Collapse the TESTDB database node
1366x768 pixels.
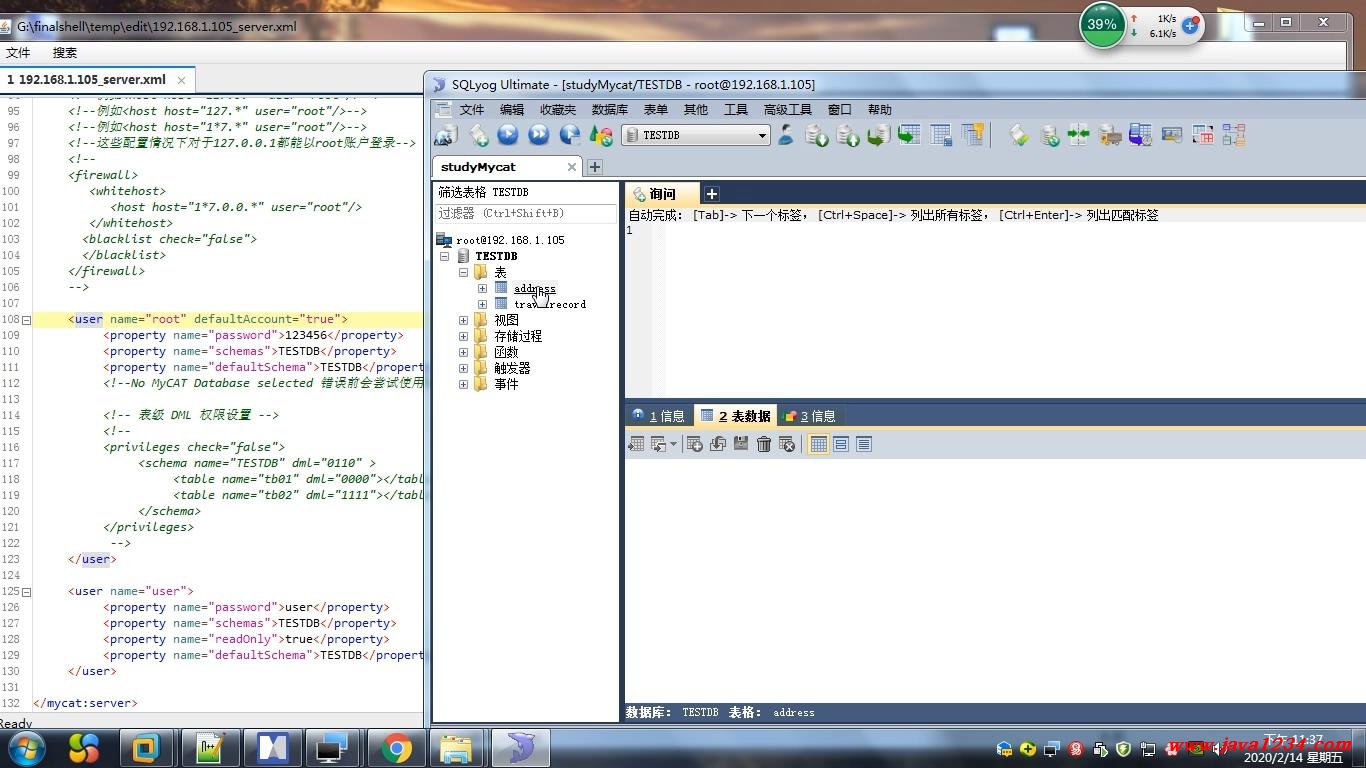click(445, 256)
